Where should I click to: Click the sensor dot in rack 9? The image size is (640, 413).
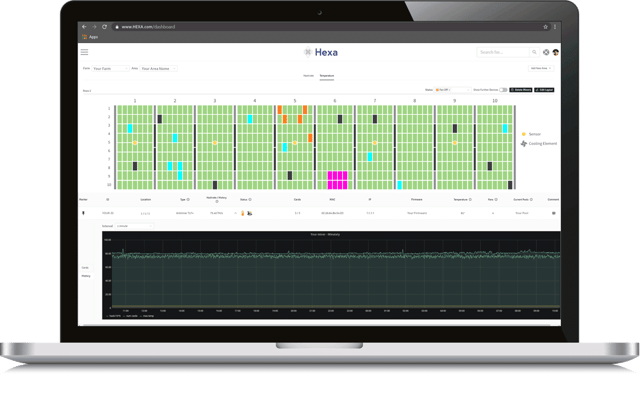(x=455, y=143)
